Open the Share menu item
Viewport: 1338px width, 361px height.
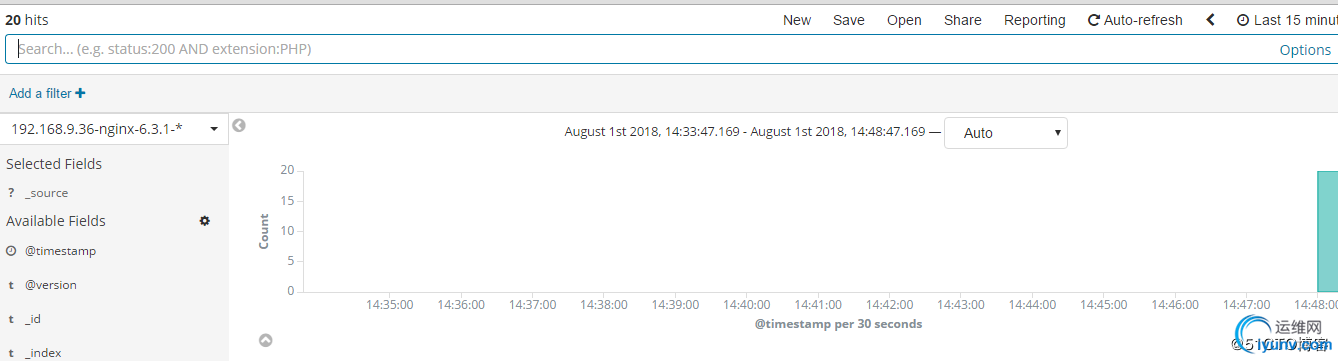pos(963,20)
